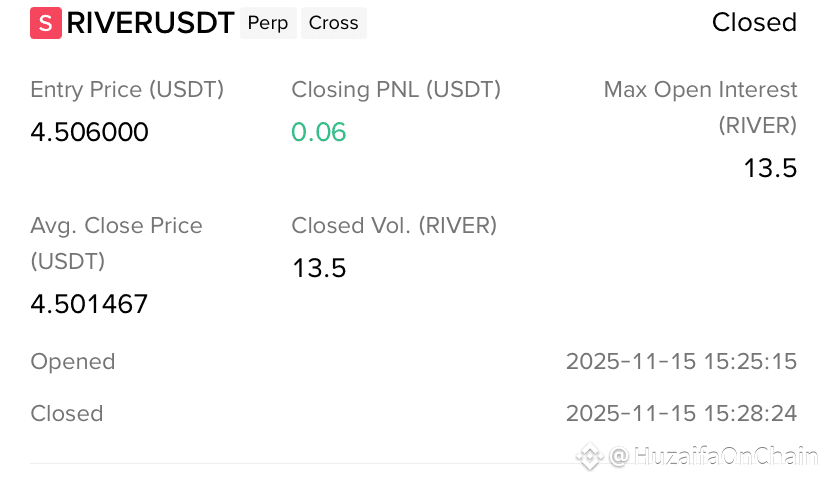
Task: Click the red S short-position icon
Action: point(46,23)
